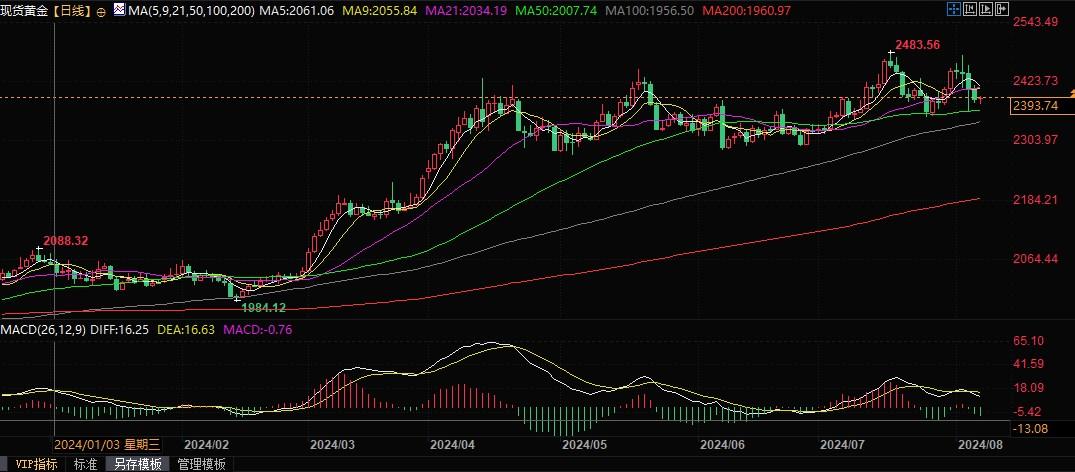The width and height of the screenshot is (1075, 472).
Task: Click the 2064.44 price axis label
Action: click(x=1035, y=259)
